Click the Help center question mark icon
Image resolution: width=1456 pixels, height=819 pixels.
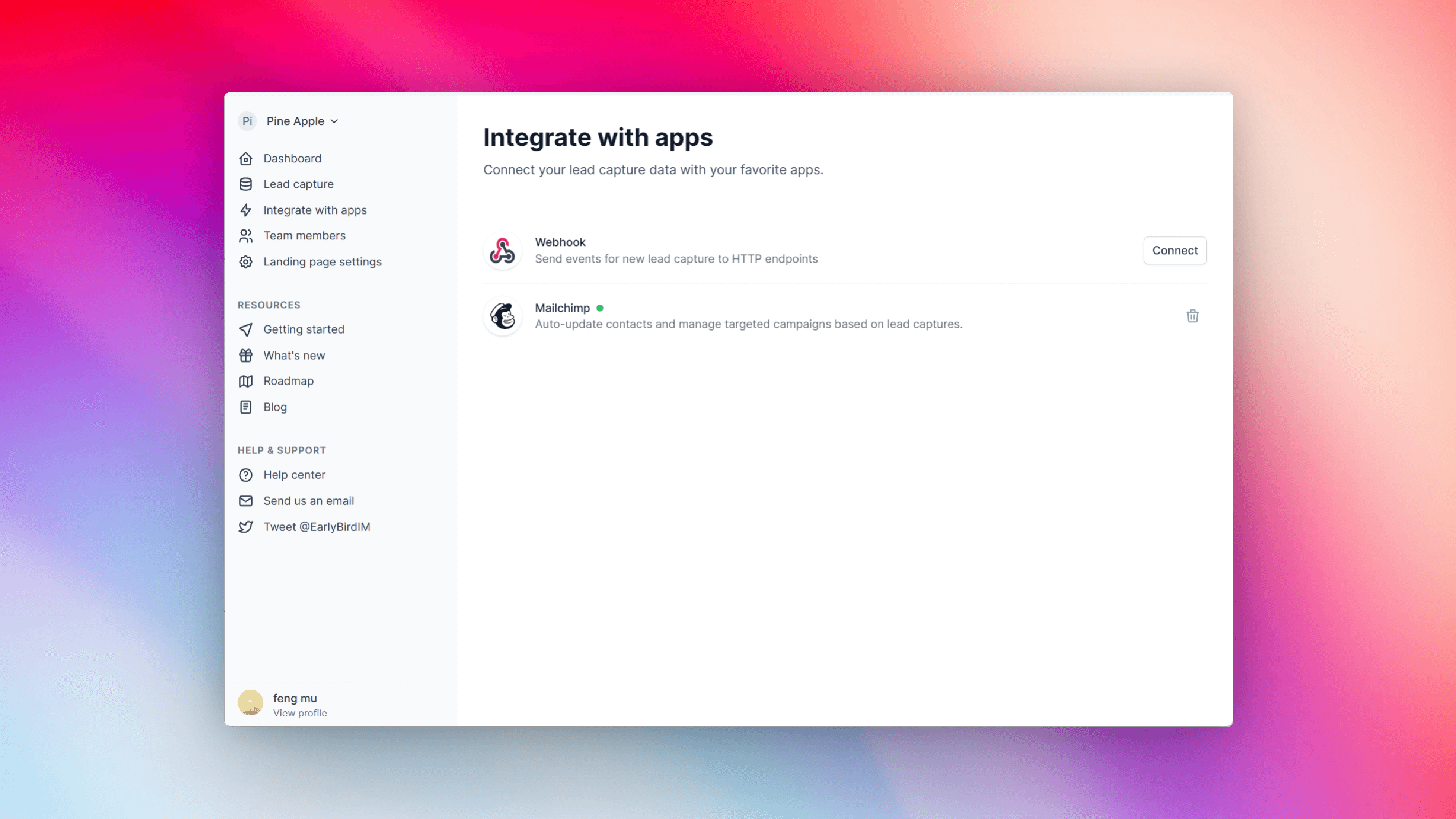coord(245,475)
